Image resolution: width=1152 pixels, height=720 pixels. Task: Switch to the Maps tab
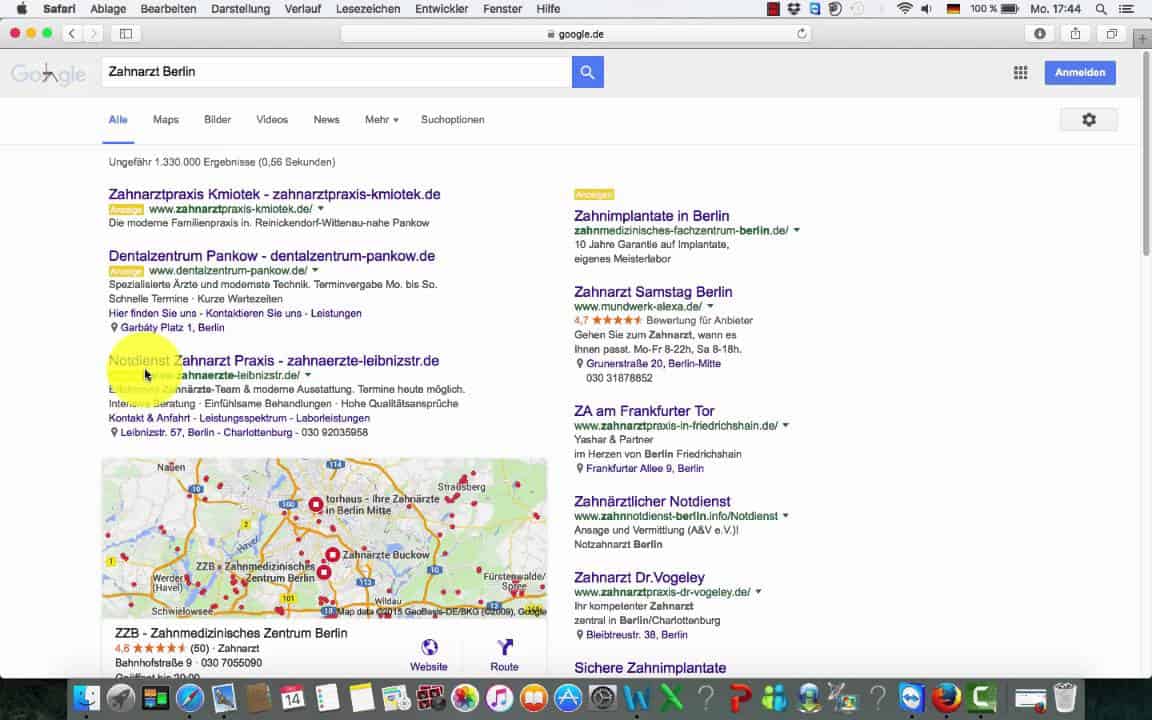[166, 120]
